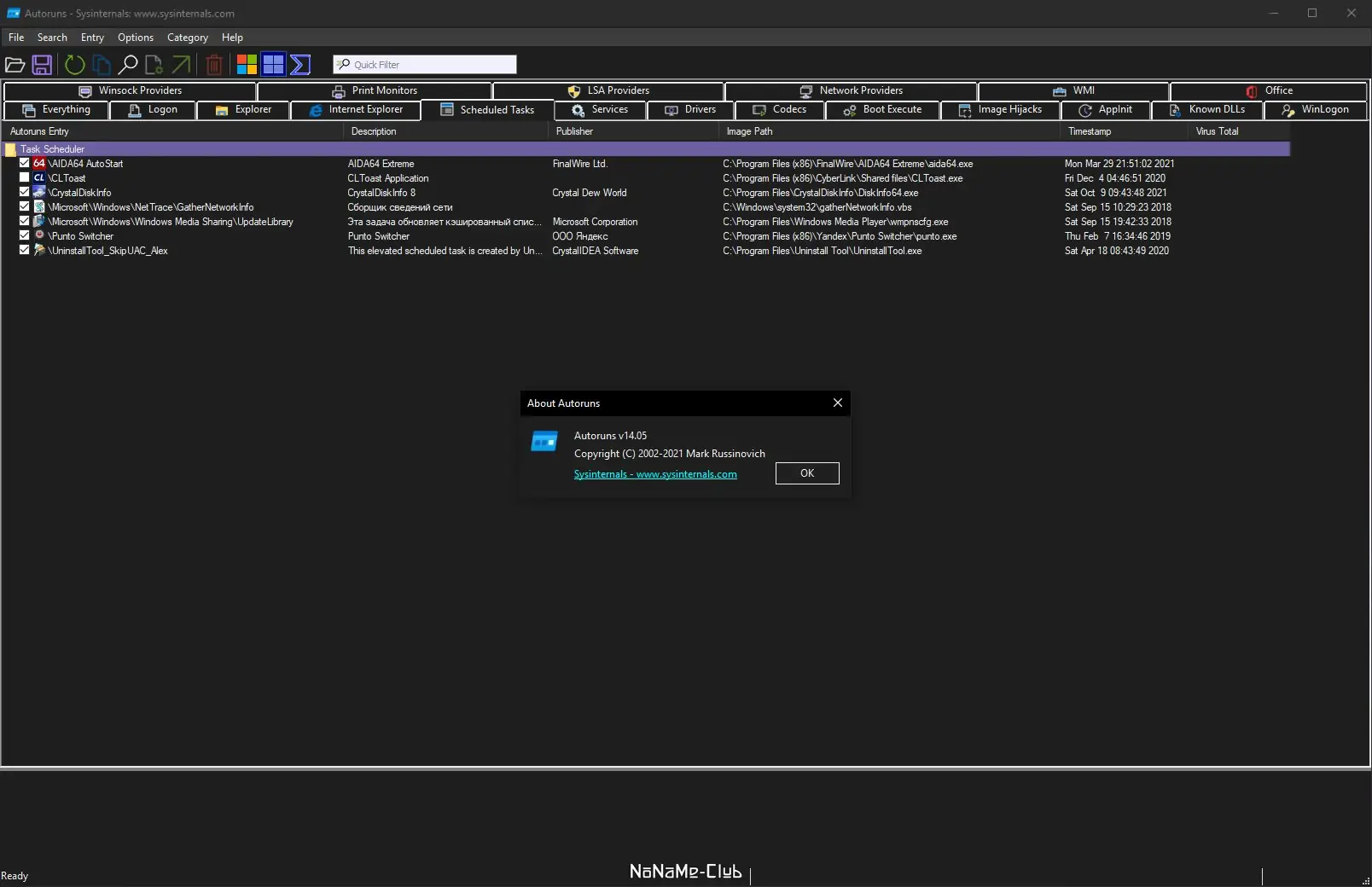Close the About Autoruns dialog
Screen dimensions: 1372x887
click(x=838, y=403)
